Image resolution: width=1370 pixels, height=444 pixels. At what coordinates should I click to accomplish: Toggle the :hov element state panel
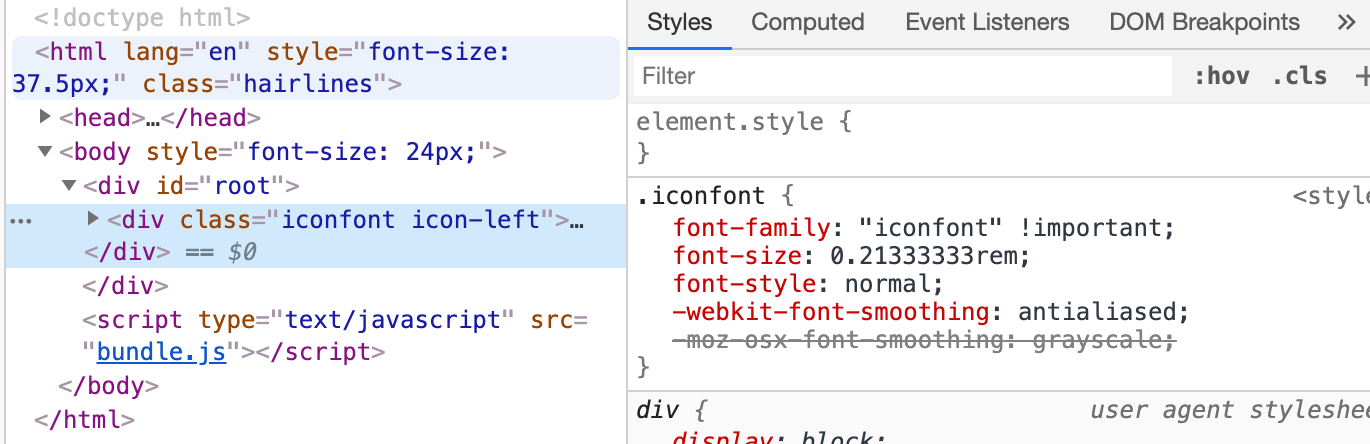point(1221,76)
